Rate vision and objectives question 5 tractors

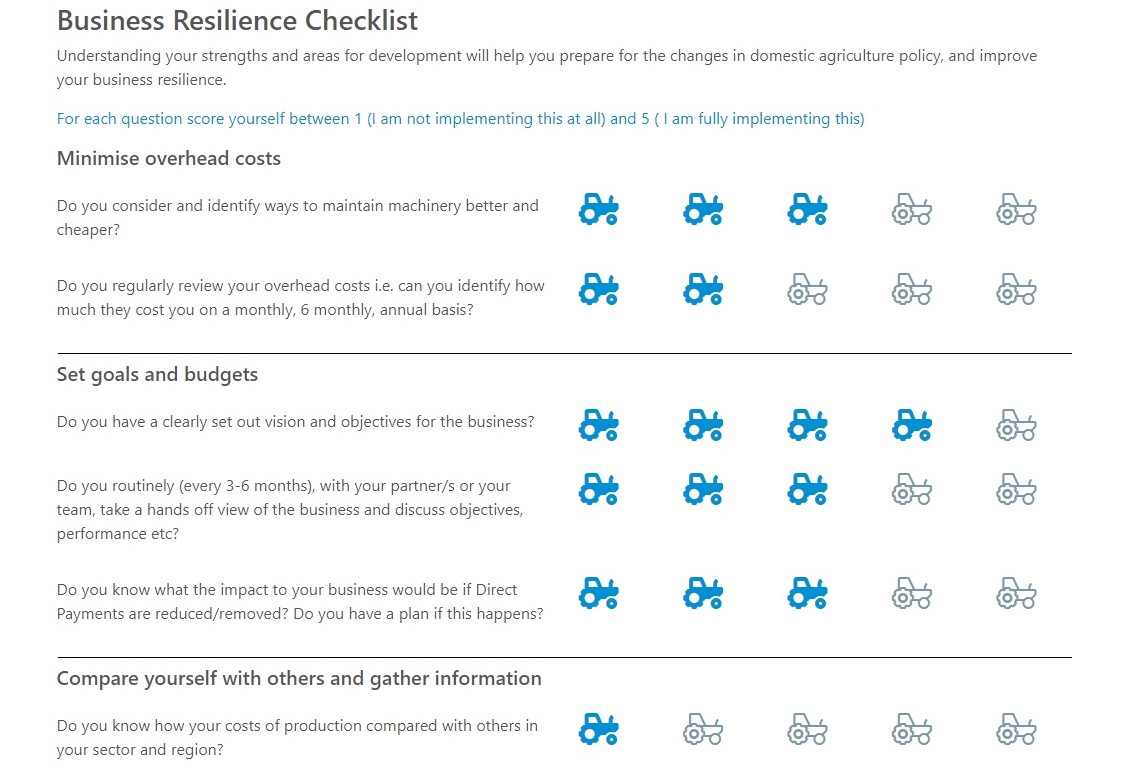tap(1016, 426)
